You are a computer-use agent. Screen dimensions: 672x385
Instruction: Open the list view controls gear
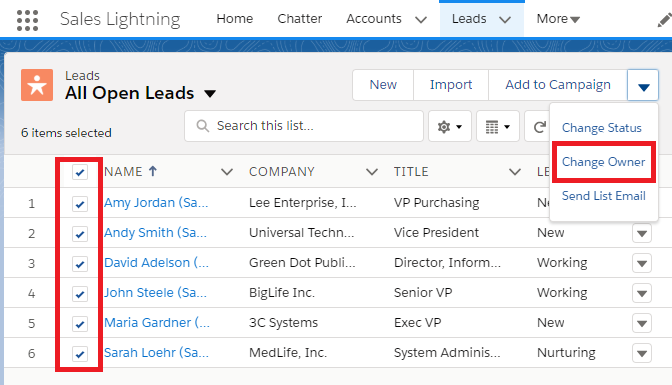[x=450, y=126]
